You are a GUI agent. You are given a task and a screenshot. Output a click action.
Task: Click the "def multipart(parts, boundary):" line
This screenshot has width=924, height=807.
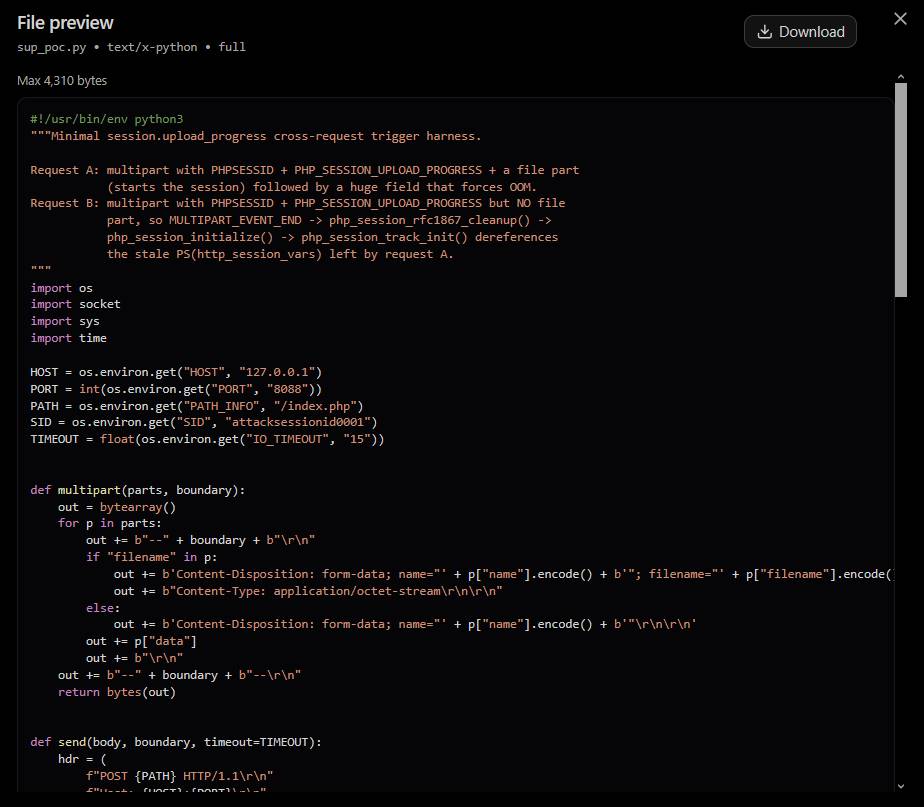click(x=138, y=490)
